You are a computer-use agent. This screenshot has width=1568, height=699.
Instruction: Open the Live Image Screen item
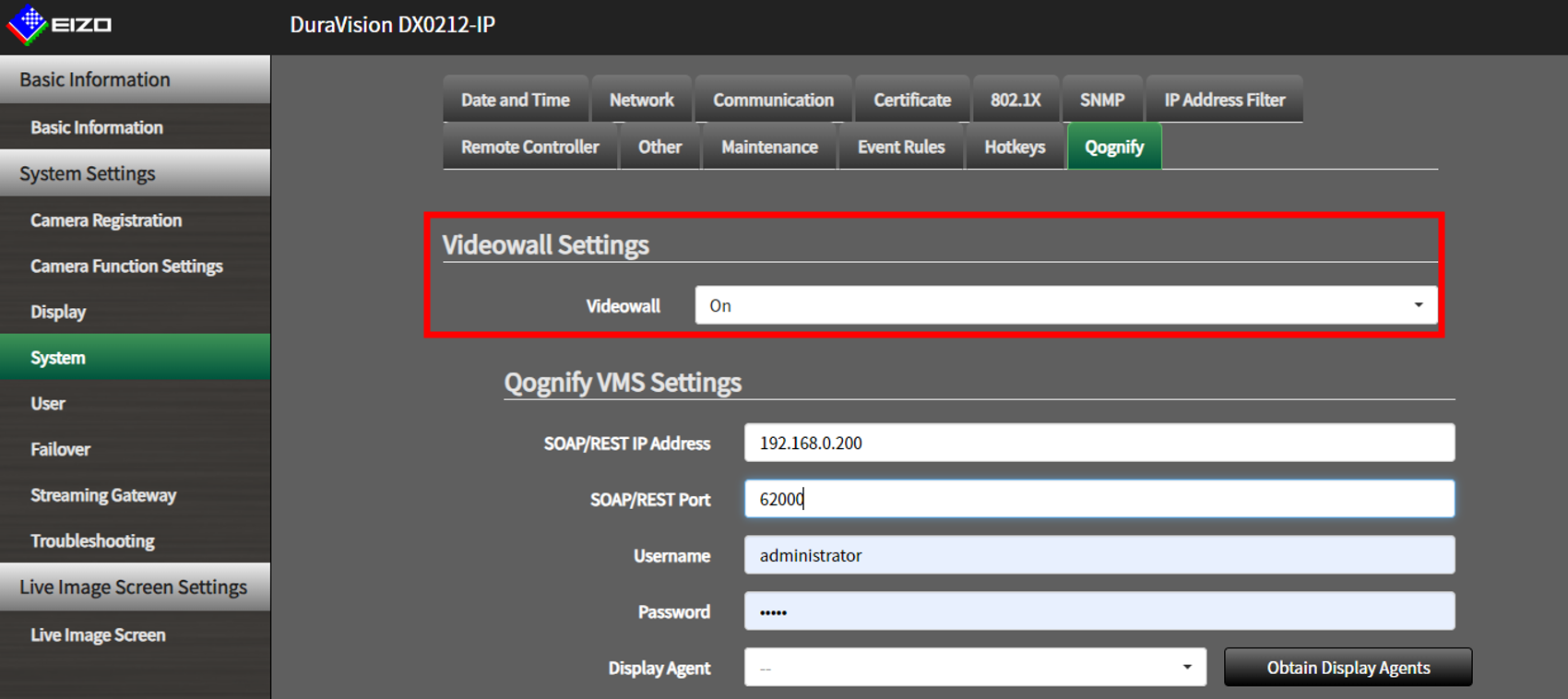point(136,634)
